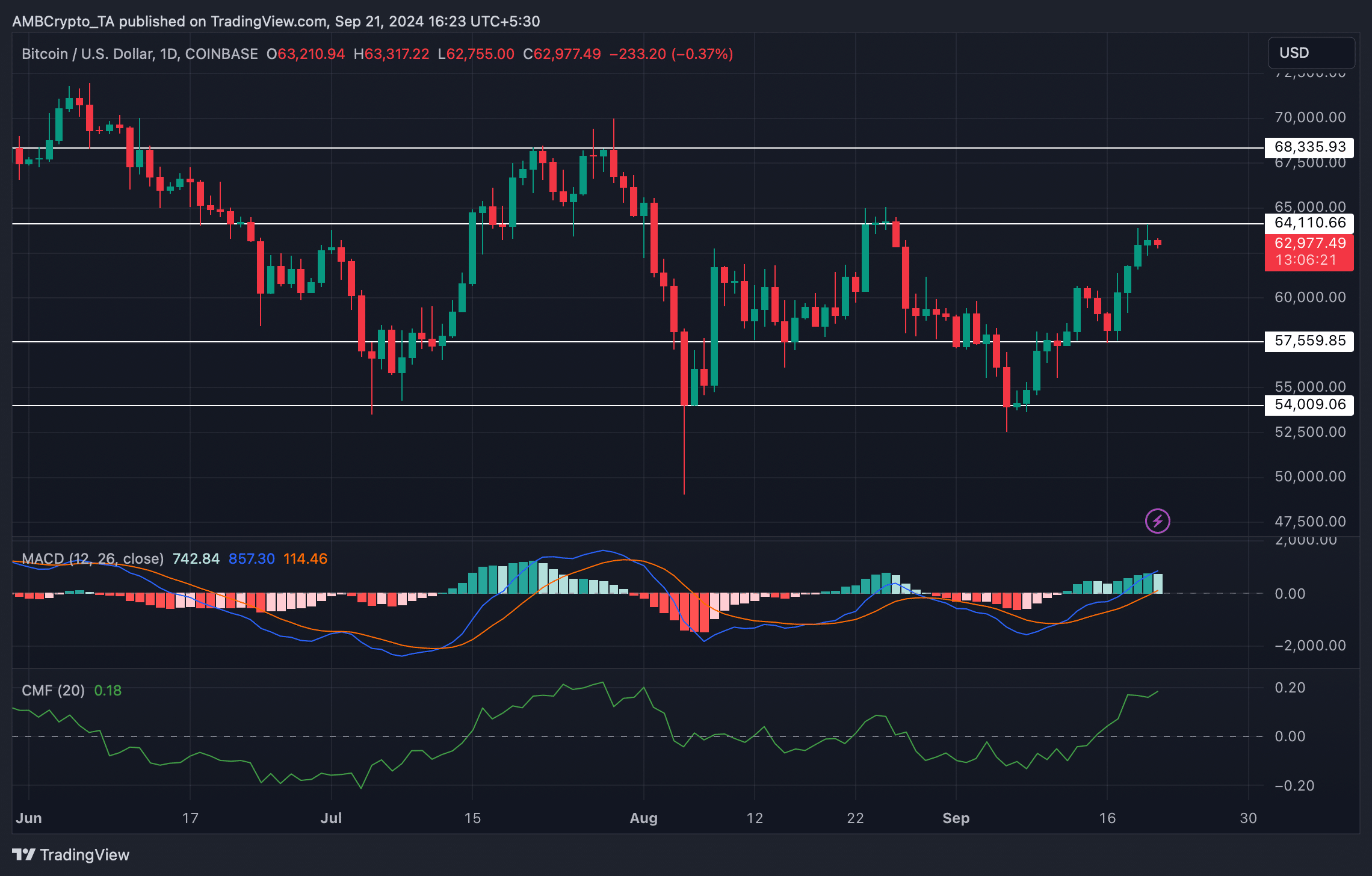The image size is (1372, 876).
Task: Click the CMF (20) indicator label
Action: (x=53, y=691)
